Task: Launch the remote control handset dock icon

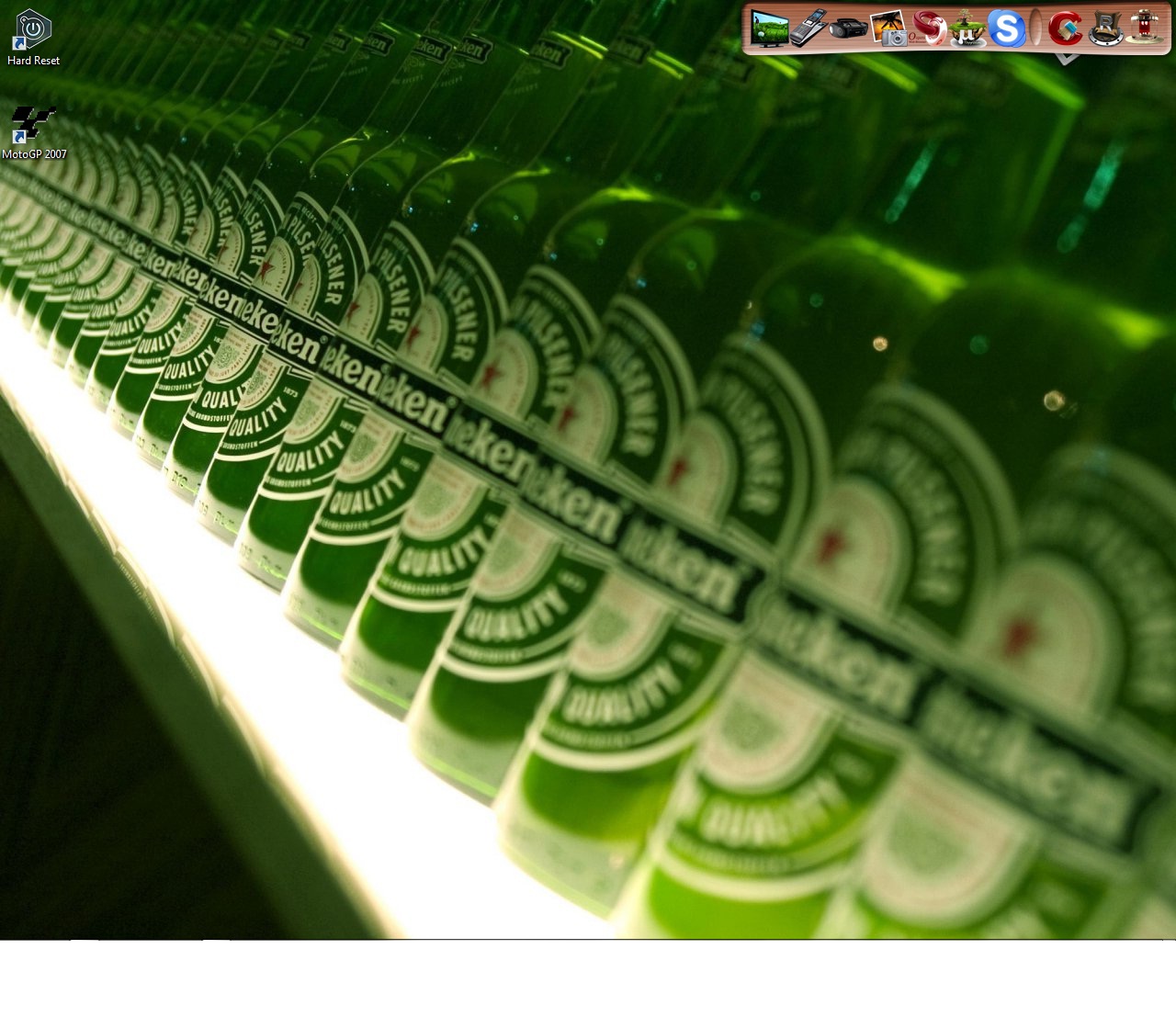Action: click(808, 28)
